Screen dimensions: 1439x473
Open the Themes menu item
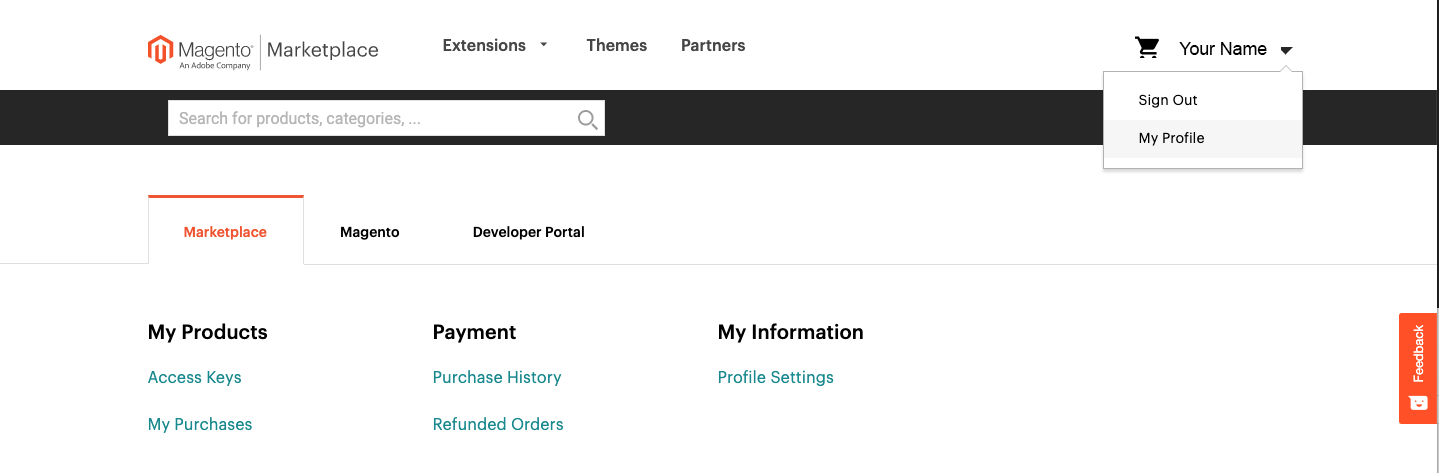pyautogui.click(x=616, y=45)
